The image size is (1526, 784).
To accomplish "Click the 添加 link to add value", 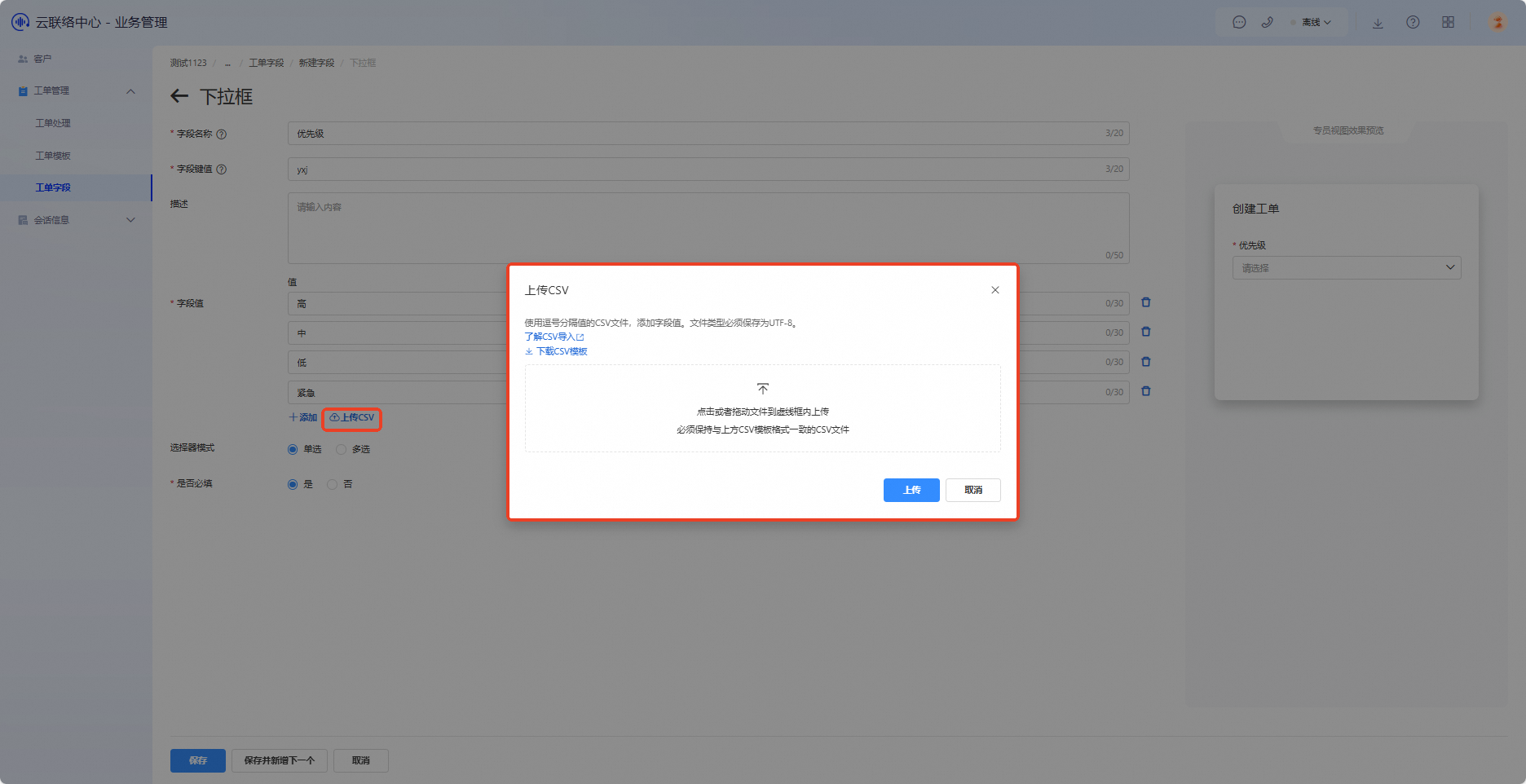I will [x=303, y=417].
